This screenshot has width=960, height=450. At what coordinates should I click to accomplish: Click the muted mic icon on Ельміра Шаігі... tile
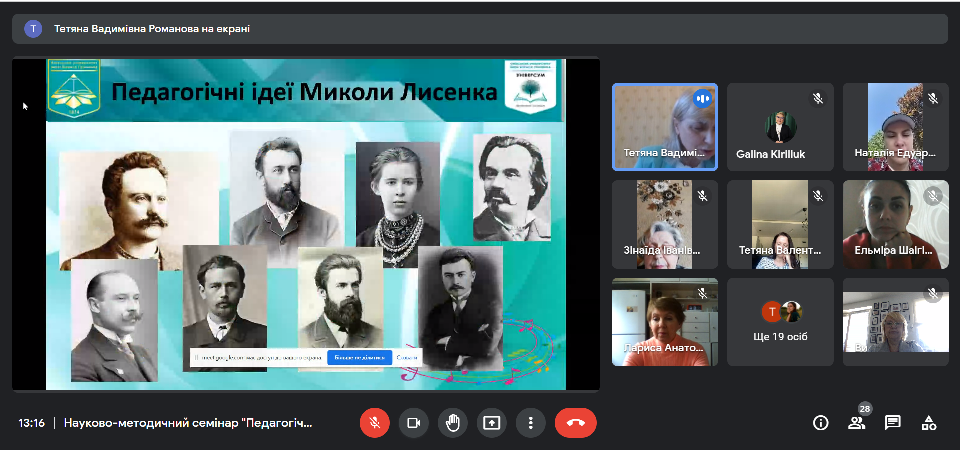pyautogui.click(x=932, y=196)
